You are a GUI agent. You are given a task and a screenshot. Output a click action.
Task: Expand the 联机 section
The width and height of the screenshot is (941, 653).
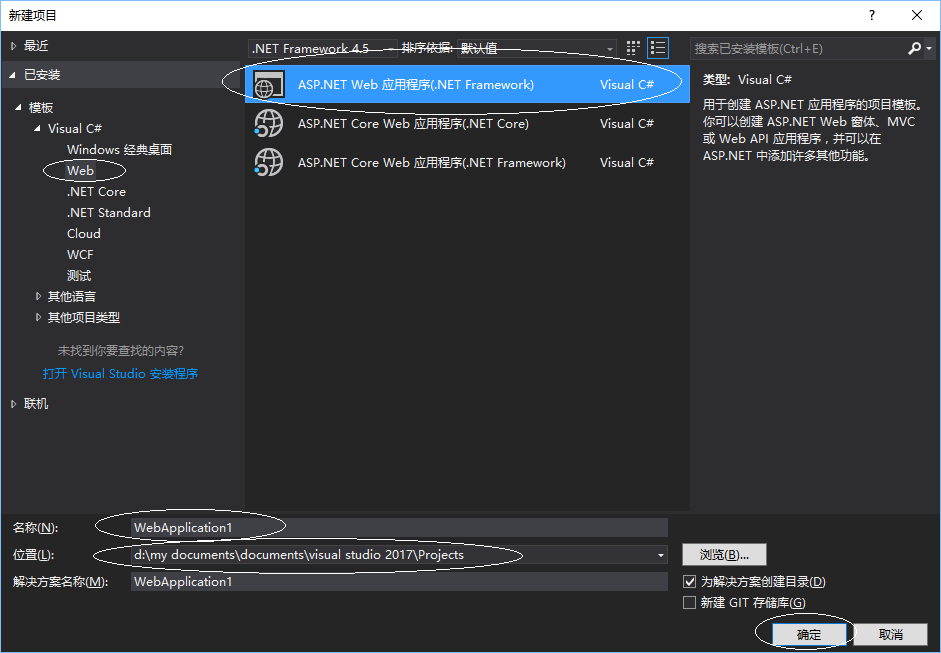click(x=13, y=404)
